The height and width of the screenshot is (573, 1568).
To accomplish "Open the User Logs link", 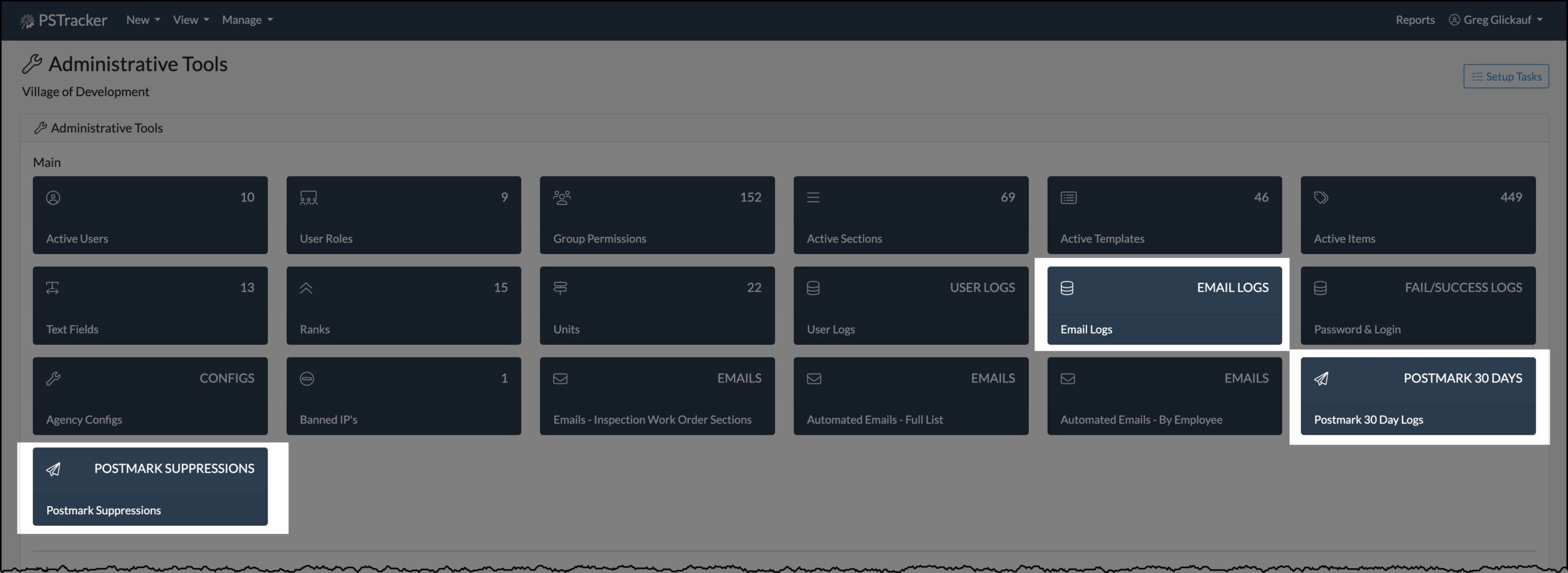I will point(831,329).
